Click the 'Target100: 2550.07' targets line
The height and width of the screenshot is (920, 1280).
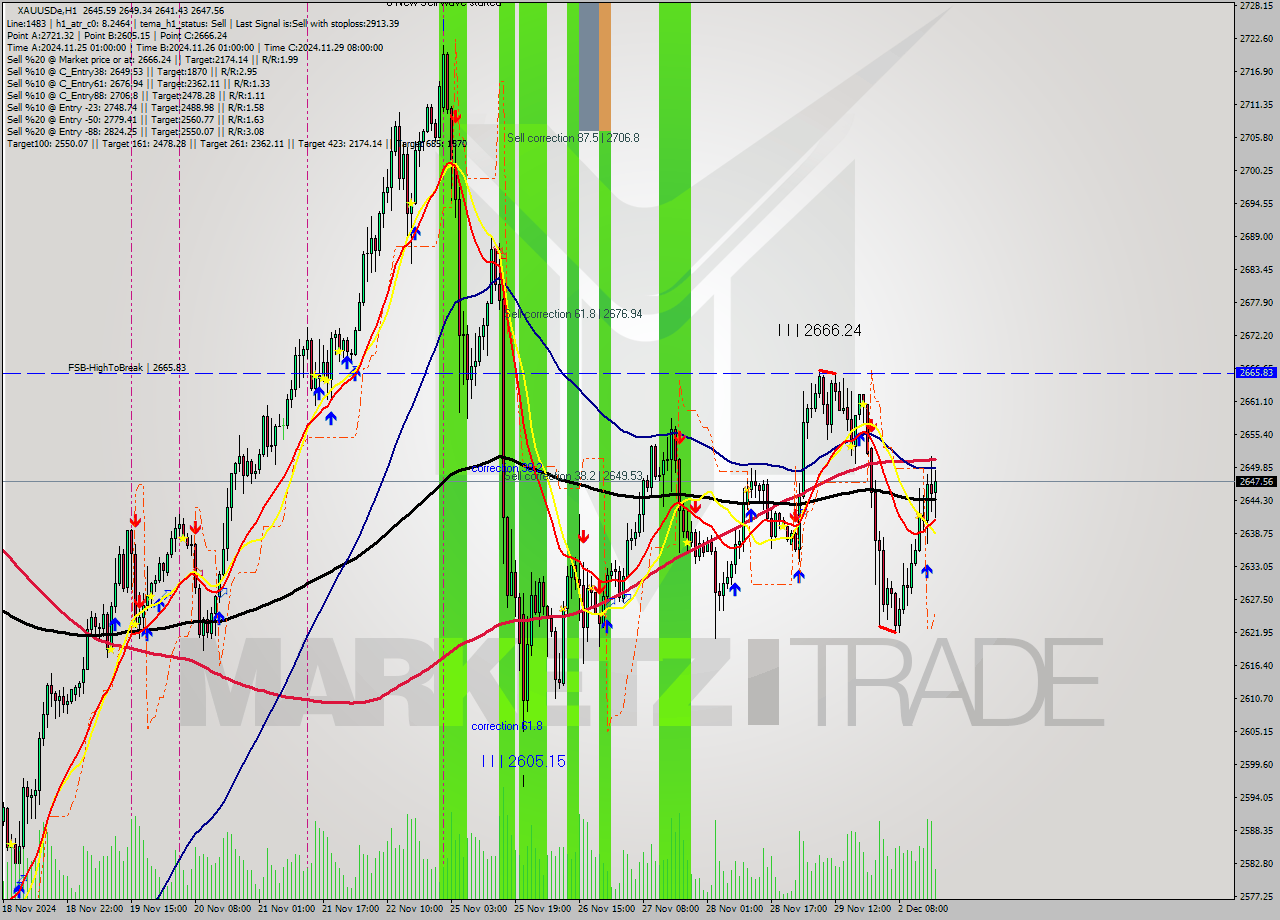click(x=236, y=144)
